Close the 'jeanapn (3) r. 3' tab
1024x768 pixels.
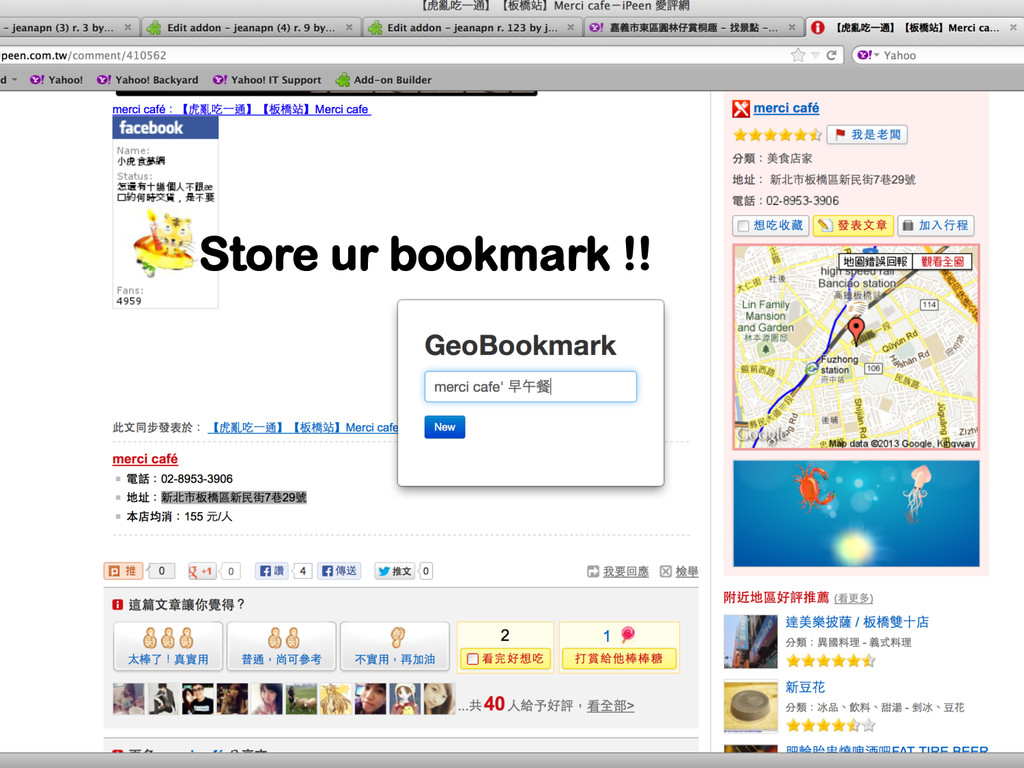(128, 27)
